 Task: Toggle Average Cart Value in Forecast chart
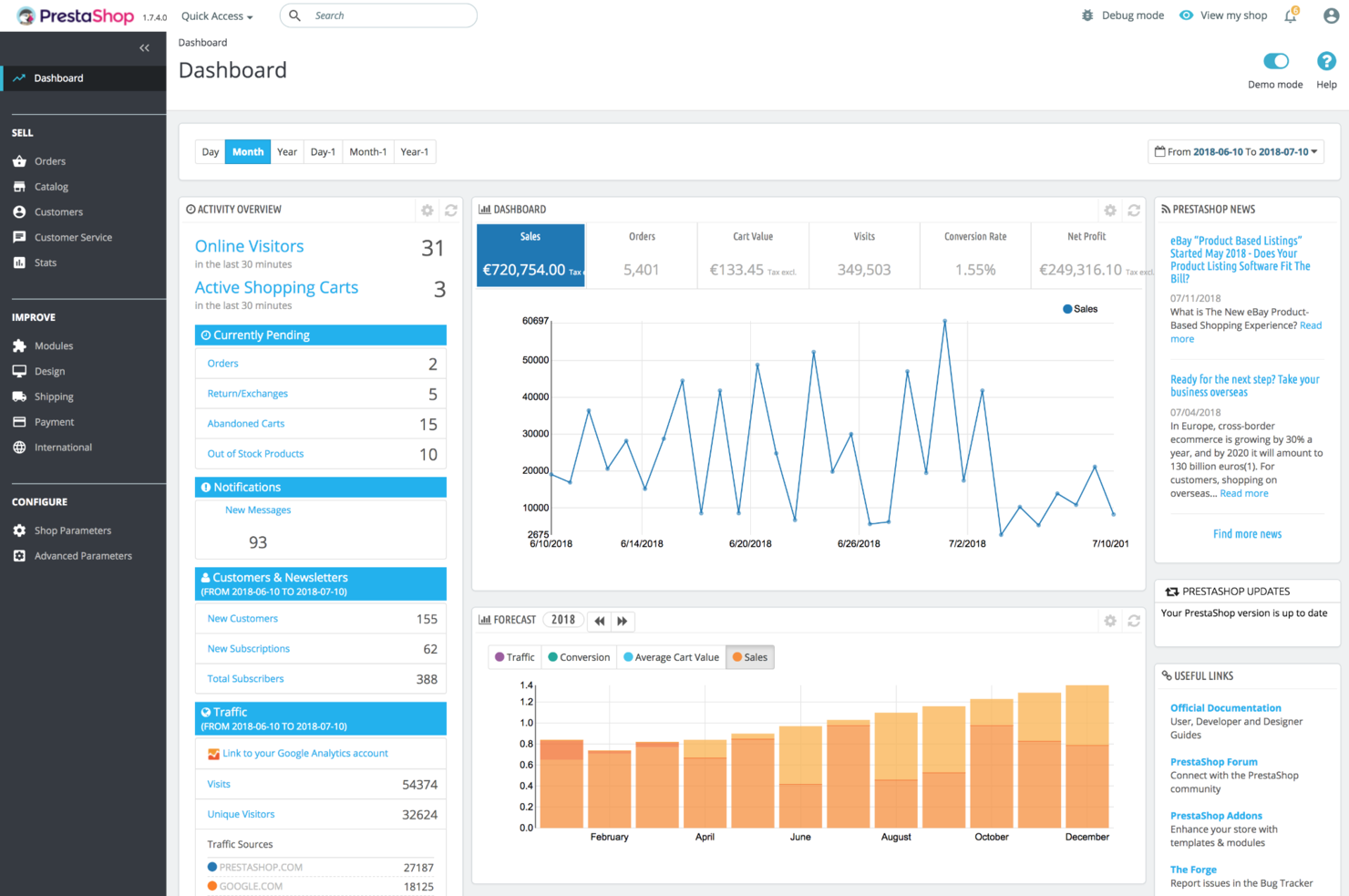coord(671,656)
